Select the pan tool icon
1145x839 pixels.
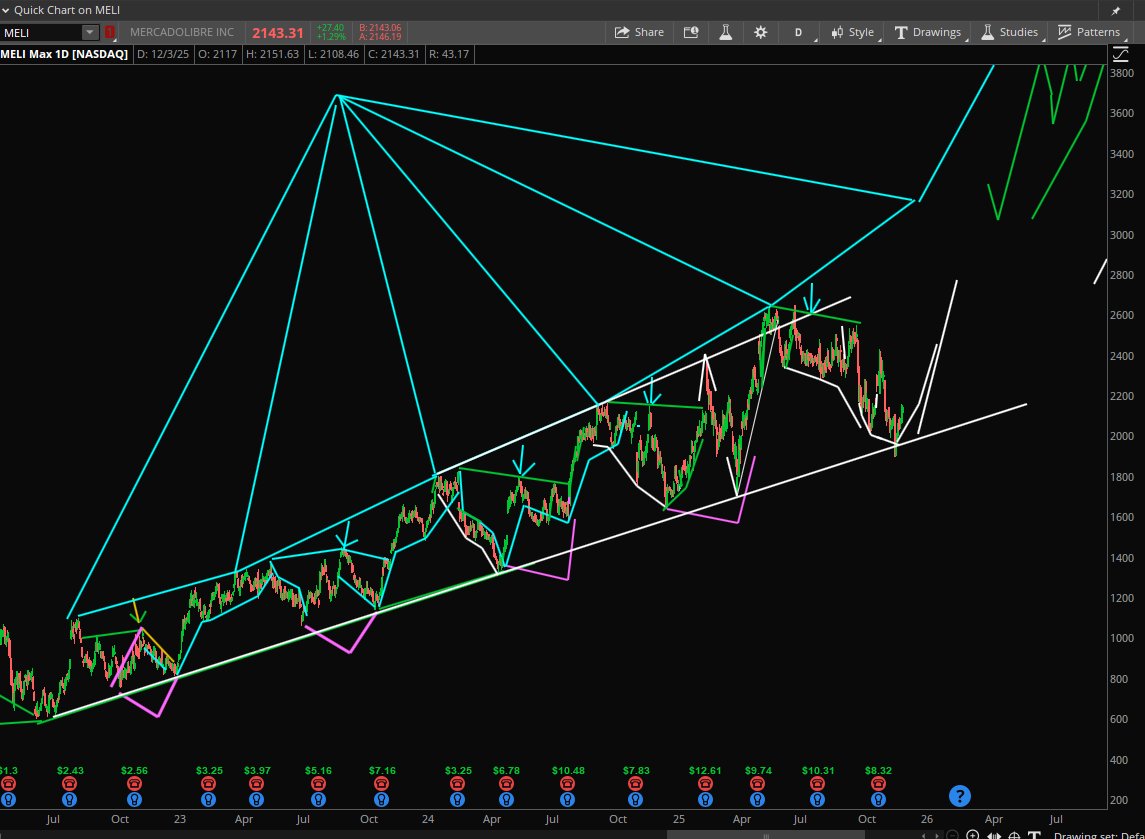click(994, 835)
